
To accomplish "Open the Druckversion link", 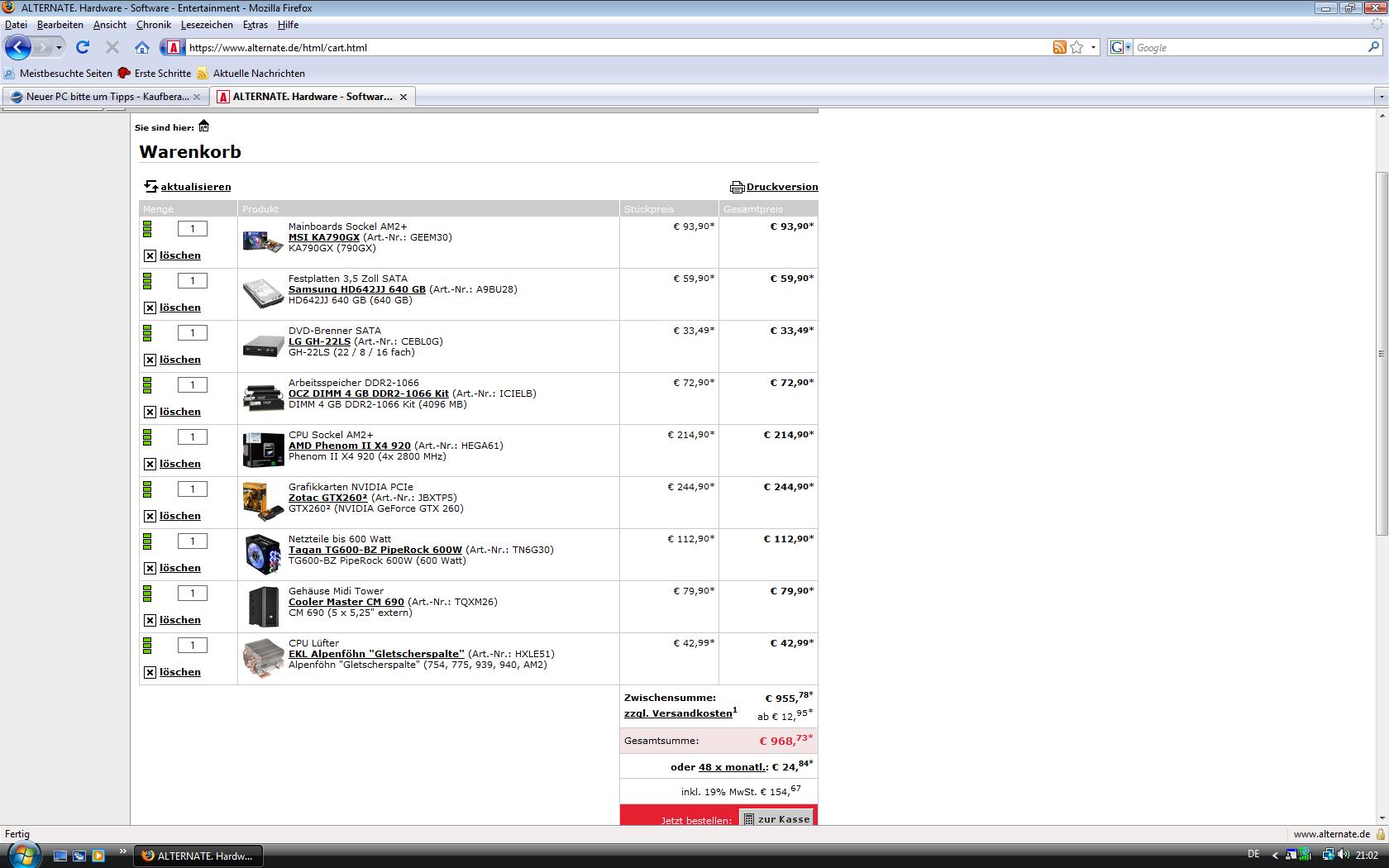I will [782, 187].
